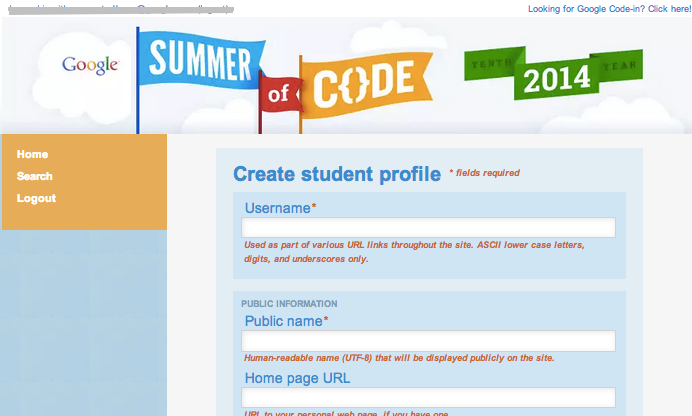Image resolution: width=692 pixels, height=416 pixels.
Task: Click the Username field label
Action: (279, 208)
